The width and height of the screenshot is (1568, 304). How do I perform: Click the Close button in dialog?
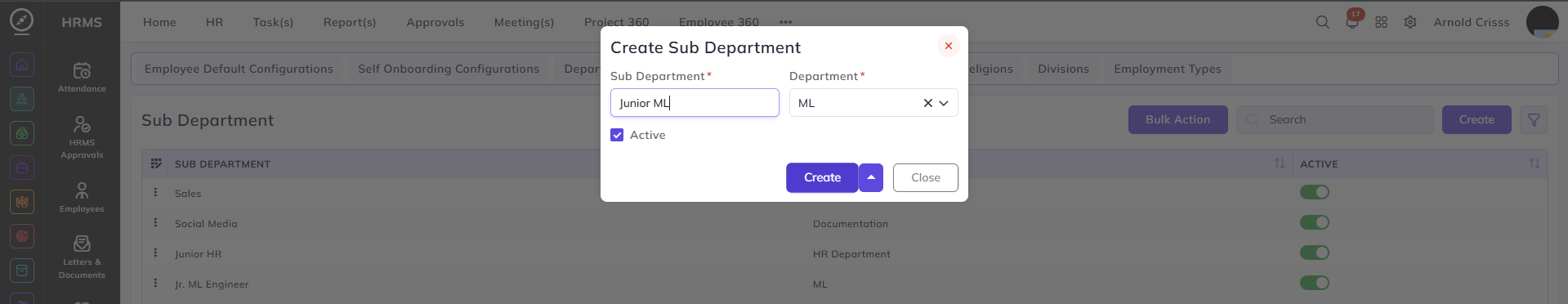point(925,177)
